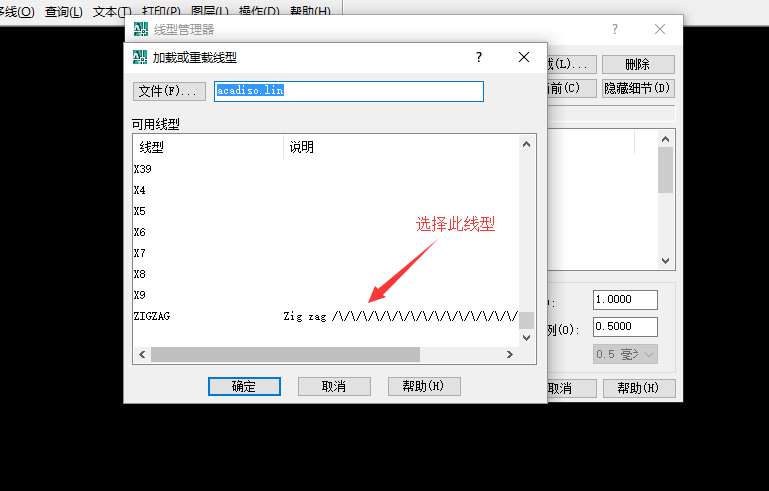Image resolution: width=769 pixels, height=491 pixels.
Task: Click the acadiso.lin filename input field
Action: pyautogui.click(x=349, y=91)
